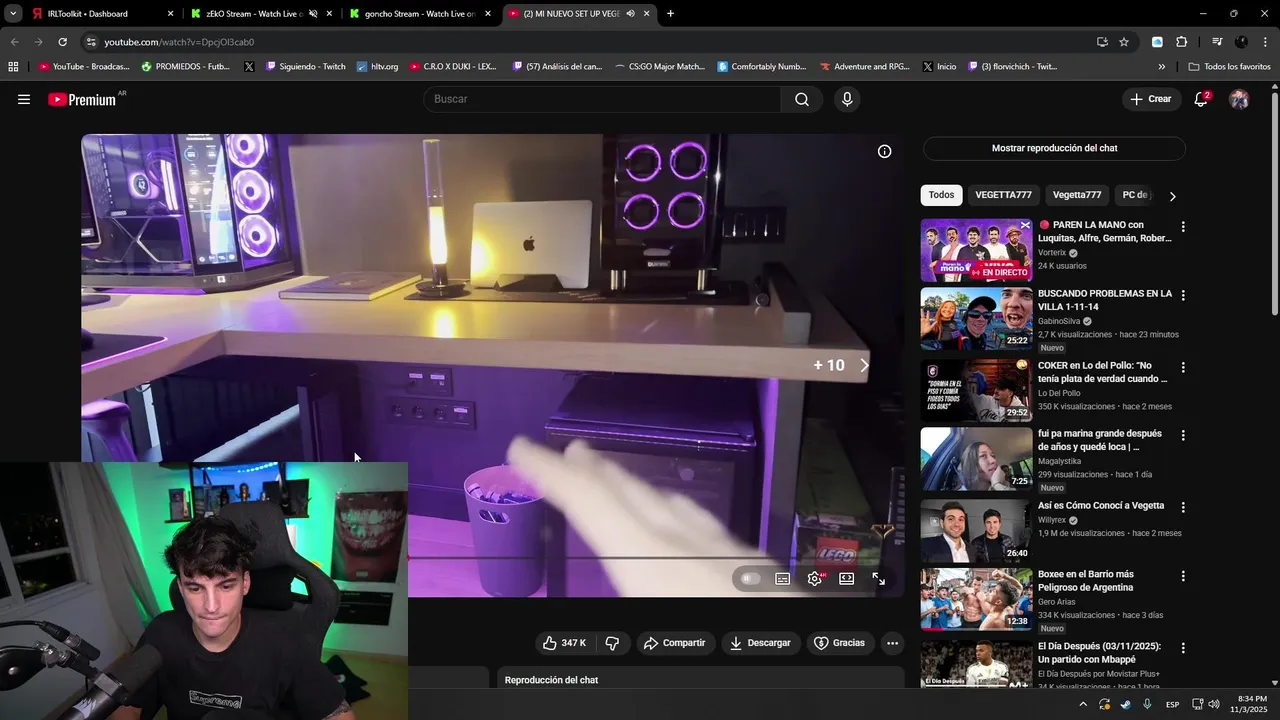
Task: Install app icon in address bar
Action: (1102, 42)
